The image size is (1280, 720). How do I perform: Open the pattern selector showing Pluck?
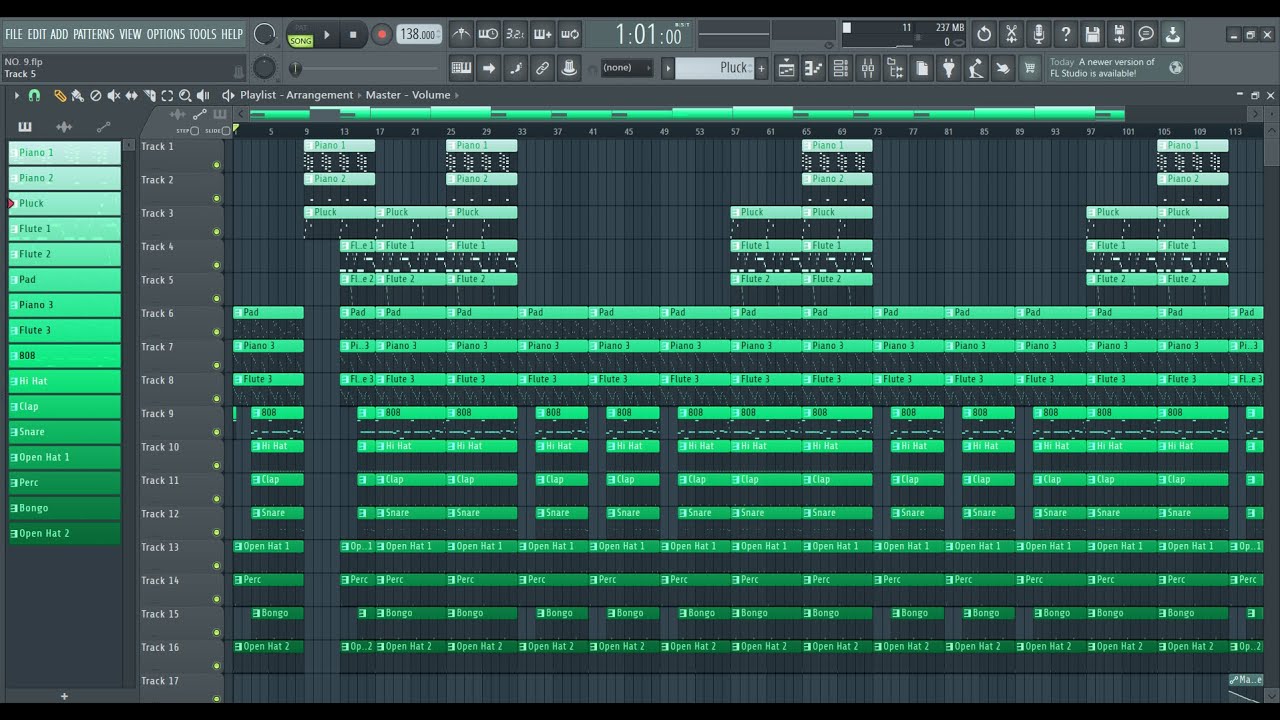click(716, 68)
